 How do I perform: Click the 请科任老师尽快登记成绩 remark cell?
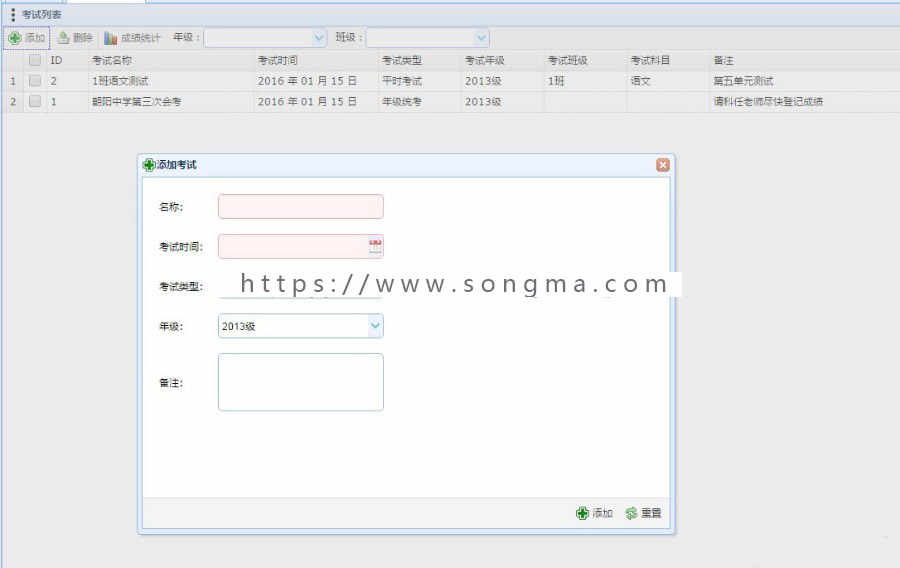click(x=768, y=102)
